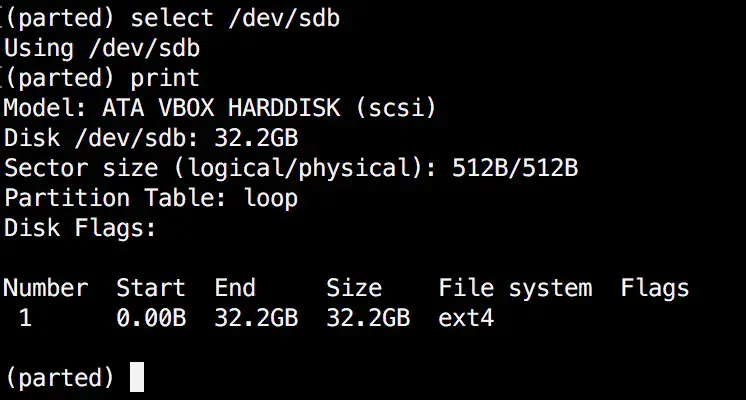Click the "Partition Table: loop" line

151,197
